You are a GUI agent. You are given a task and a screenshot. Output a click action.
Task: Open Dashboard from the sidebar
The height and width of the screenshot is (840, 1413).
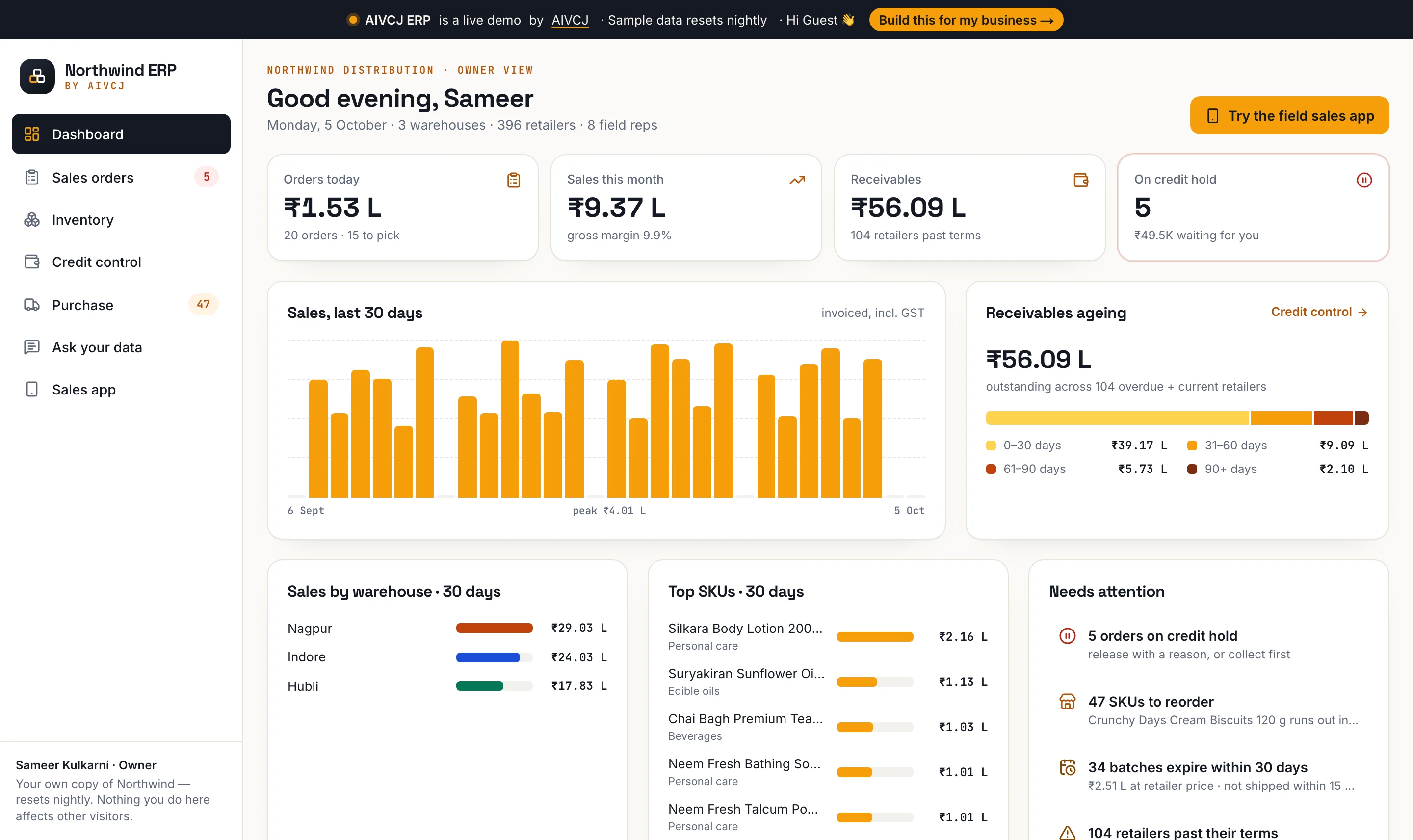tap(121, 134)
